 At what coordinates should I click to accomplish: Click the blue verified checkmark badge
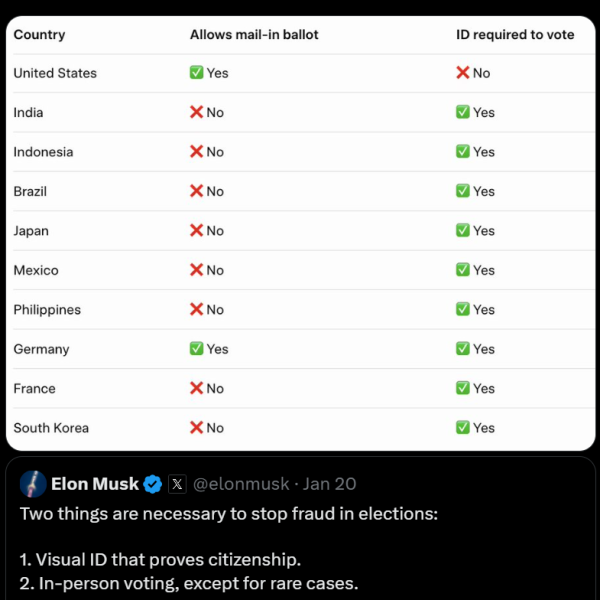coord(153,484)
